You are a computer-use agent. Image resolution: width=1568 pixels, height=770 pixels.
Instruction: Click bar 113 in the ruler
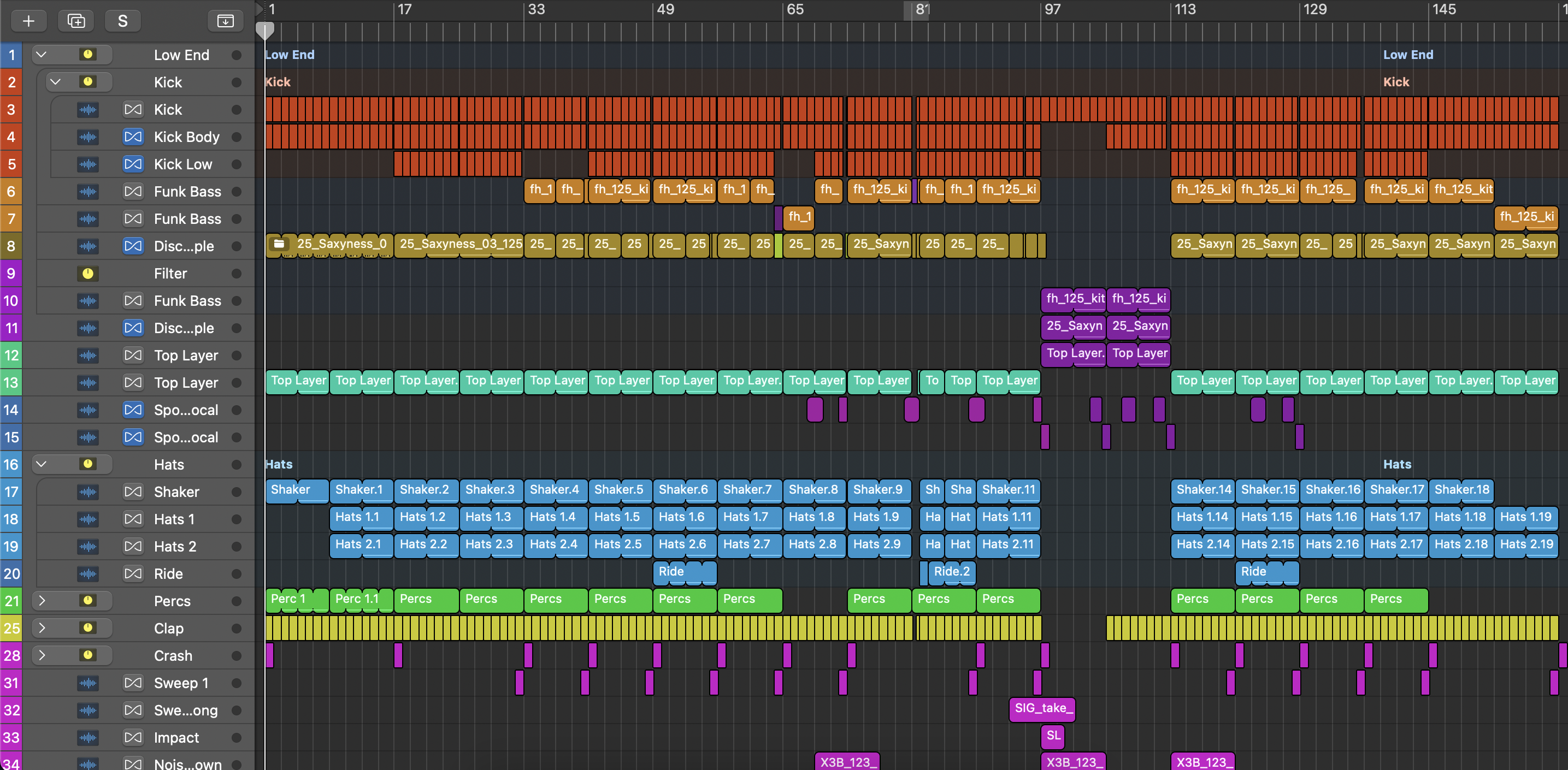point(1184,10)
